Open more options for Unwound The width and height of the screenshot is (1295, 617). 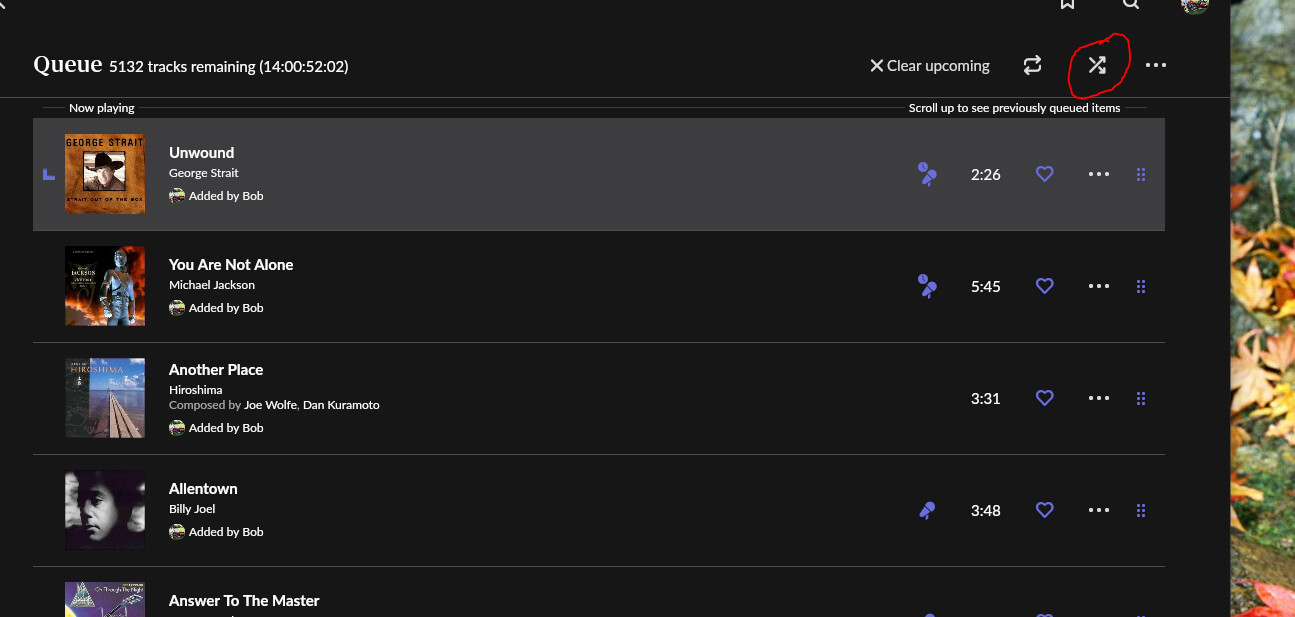click(1099, 174)
